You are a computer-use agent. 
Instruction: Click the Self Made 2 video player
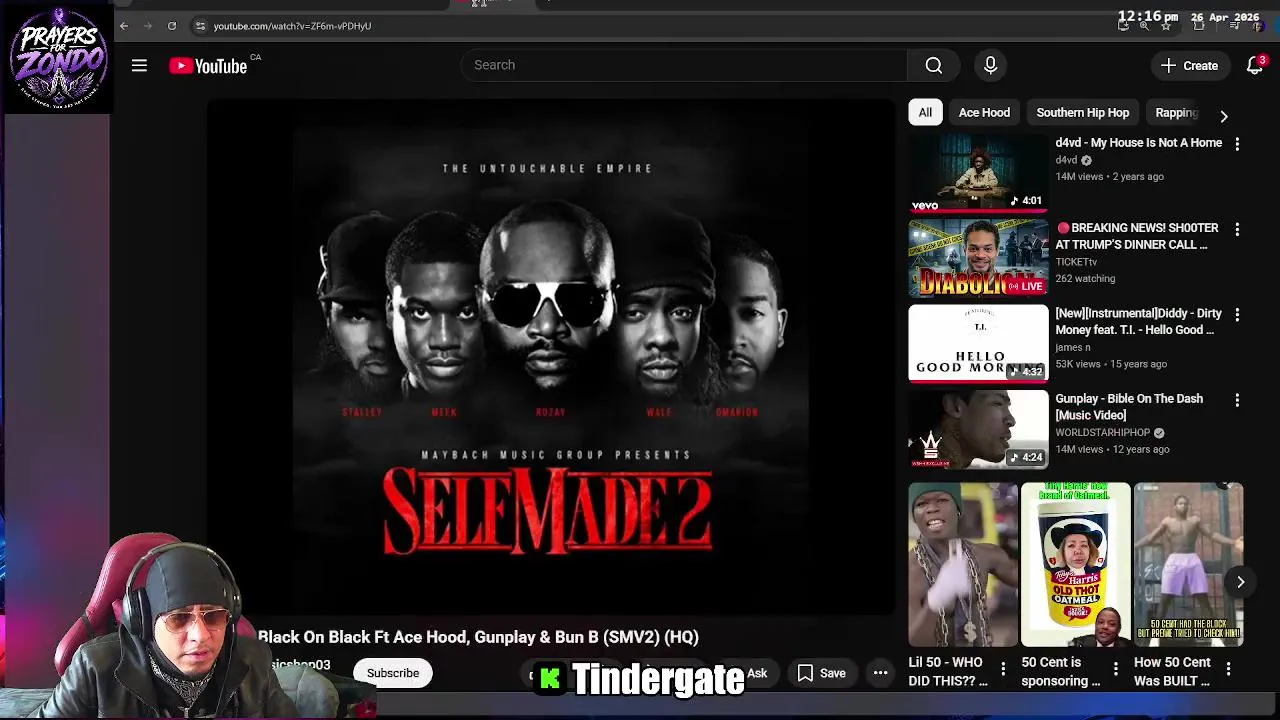550,357
